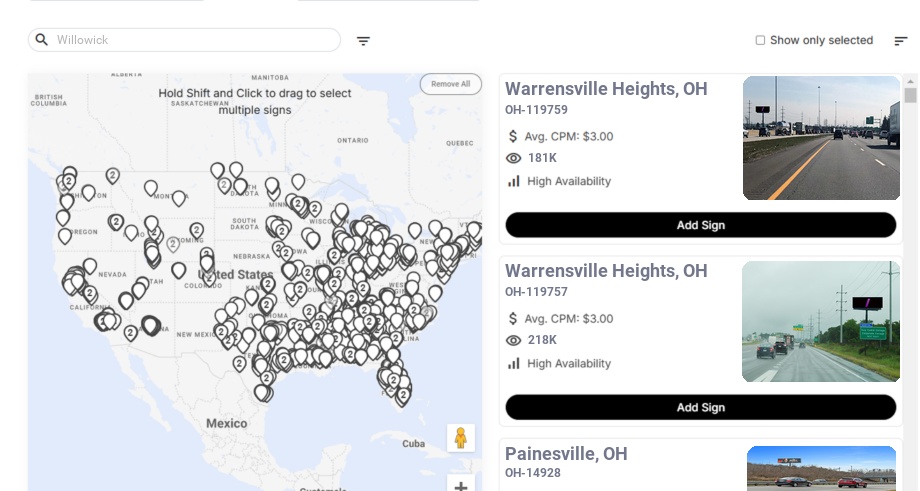Add sign OH-119759 to selection
This screenshot has width=920, height=491.
click(700, 225)
